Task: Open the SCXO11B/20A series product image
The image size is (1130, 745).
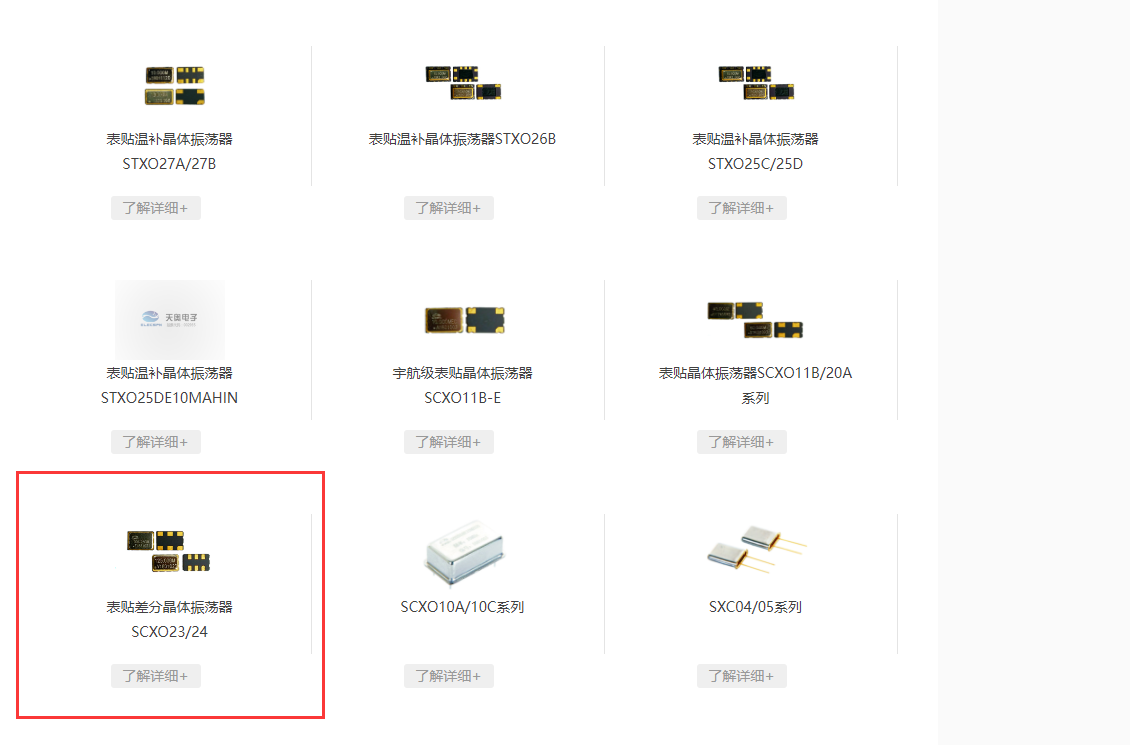Action: coord(755,320)
